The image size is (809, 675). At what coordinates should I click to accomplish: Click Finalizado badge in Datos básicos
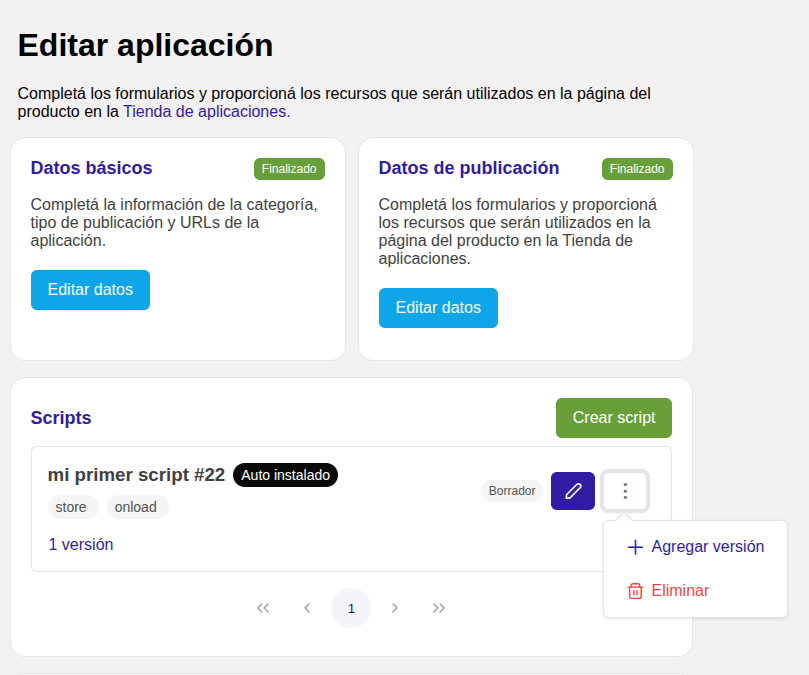(289, 169)
